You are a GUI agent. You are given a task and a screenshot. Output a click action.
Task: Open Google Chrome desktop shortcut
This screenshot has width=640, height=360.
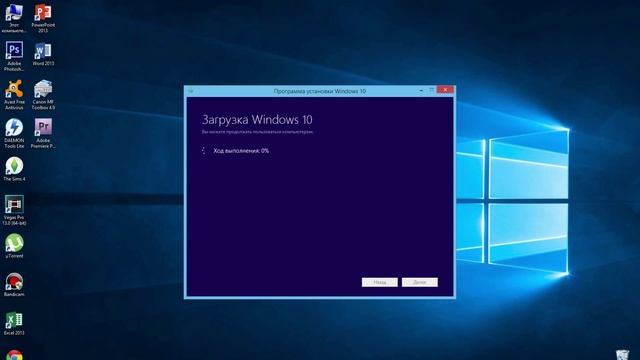click(14, 355)
